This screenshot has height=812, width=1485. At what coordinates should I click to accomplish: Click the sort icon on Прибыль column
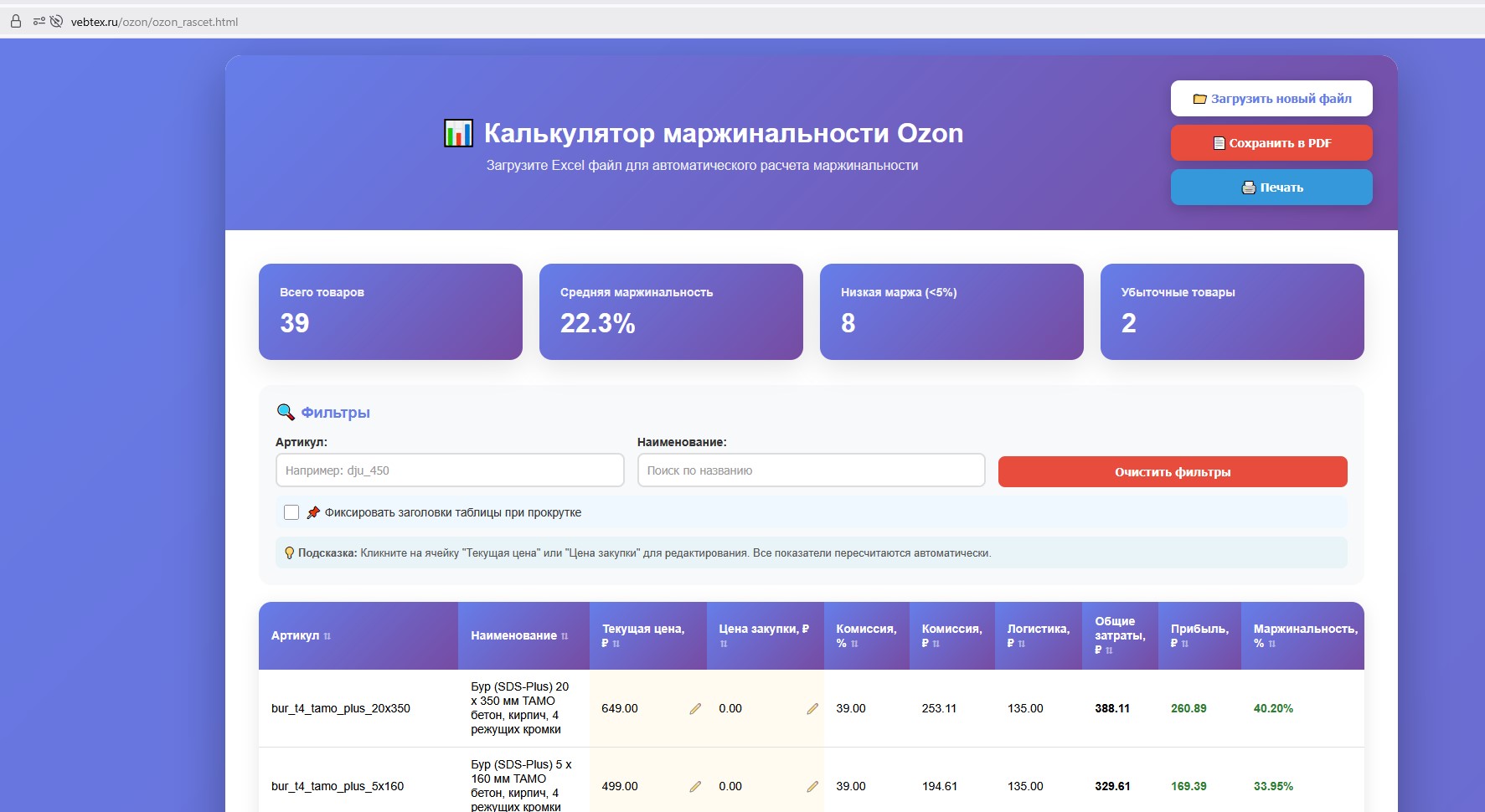tap(1183, 644)
